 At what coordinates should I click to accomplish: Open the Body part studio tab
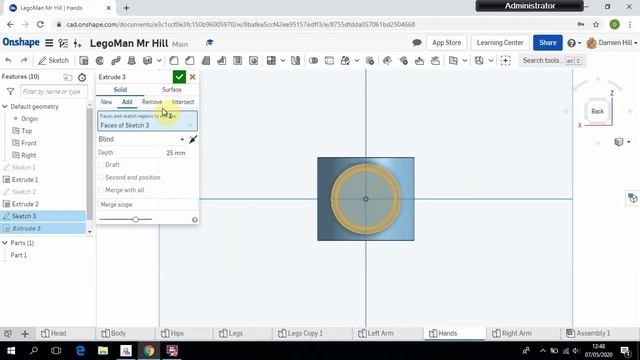point(113,333)
